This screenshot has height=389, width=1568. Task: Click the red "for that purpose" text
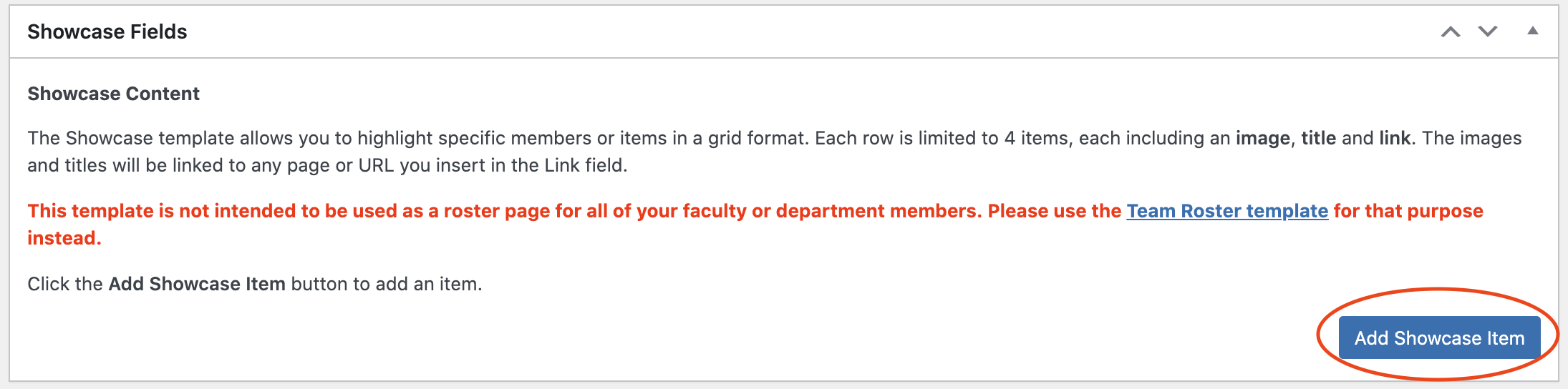[1408, 211]
